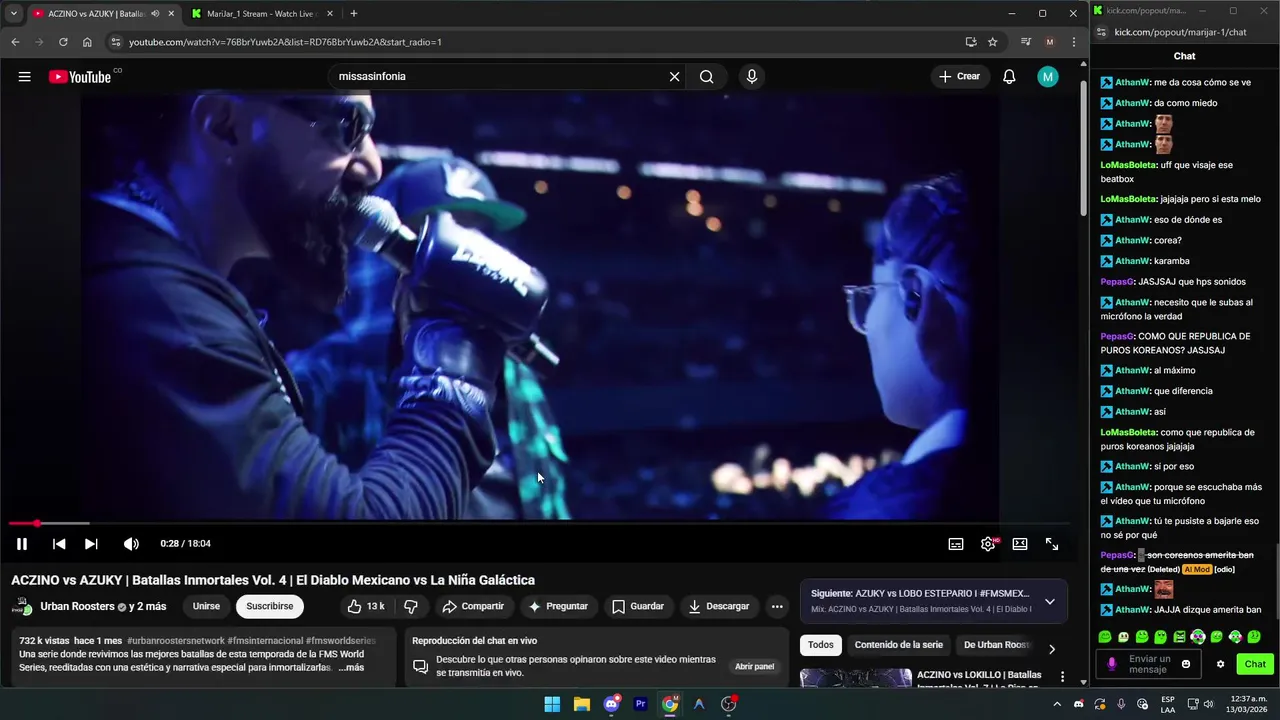Image resolution: width=1280 pixels, height=720 pixels.
Task: Show more filter chips arrow
Action: click(1051, 648)
